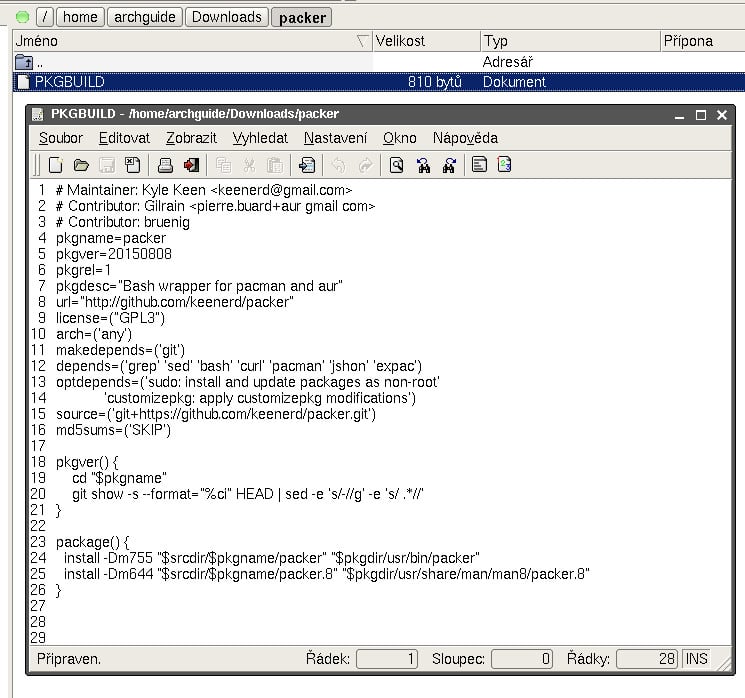The image size is (745, 698).
Task: Click the 'Downloads' path button
Action: pos(227,17)
